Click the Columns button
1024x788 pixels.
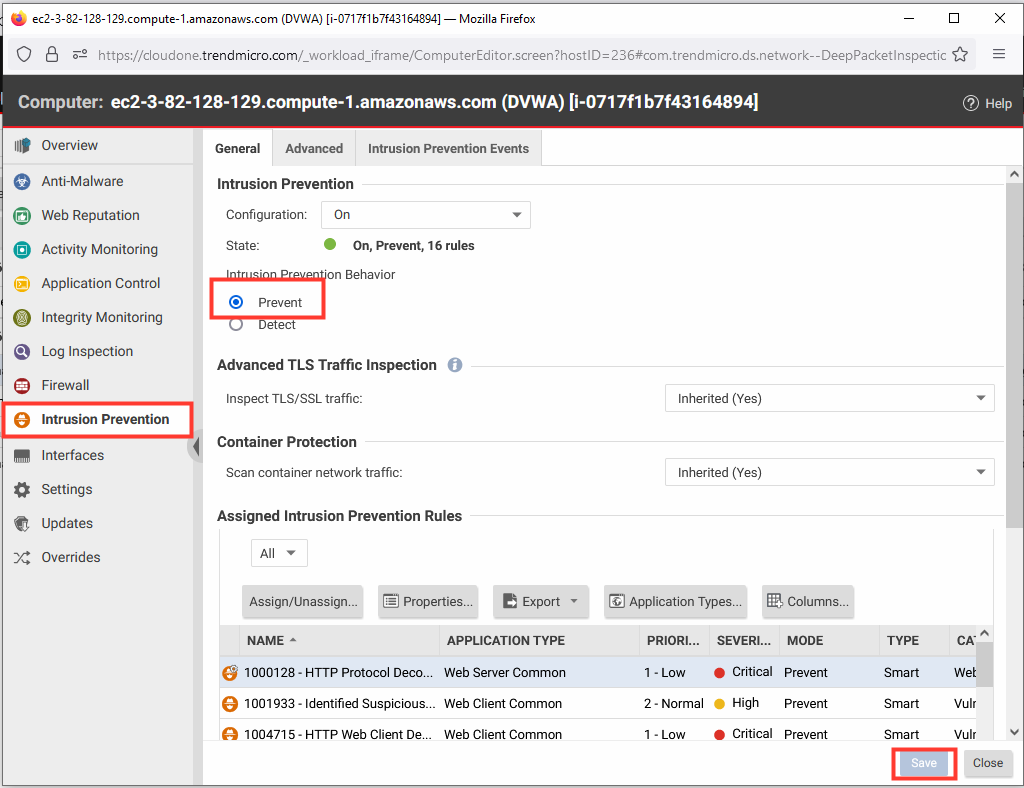click(x=808, y=601)
